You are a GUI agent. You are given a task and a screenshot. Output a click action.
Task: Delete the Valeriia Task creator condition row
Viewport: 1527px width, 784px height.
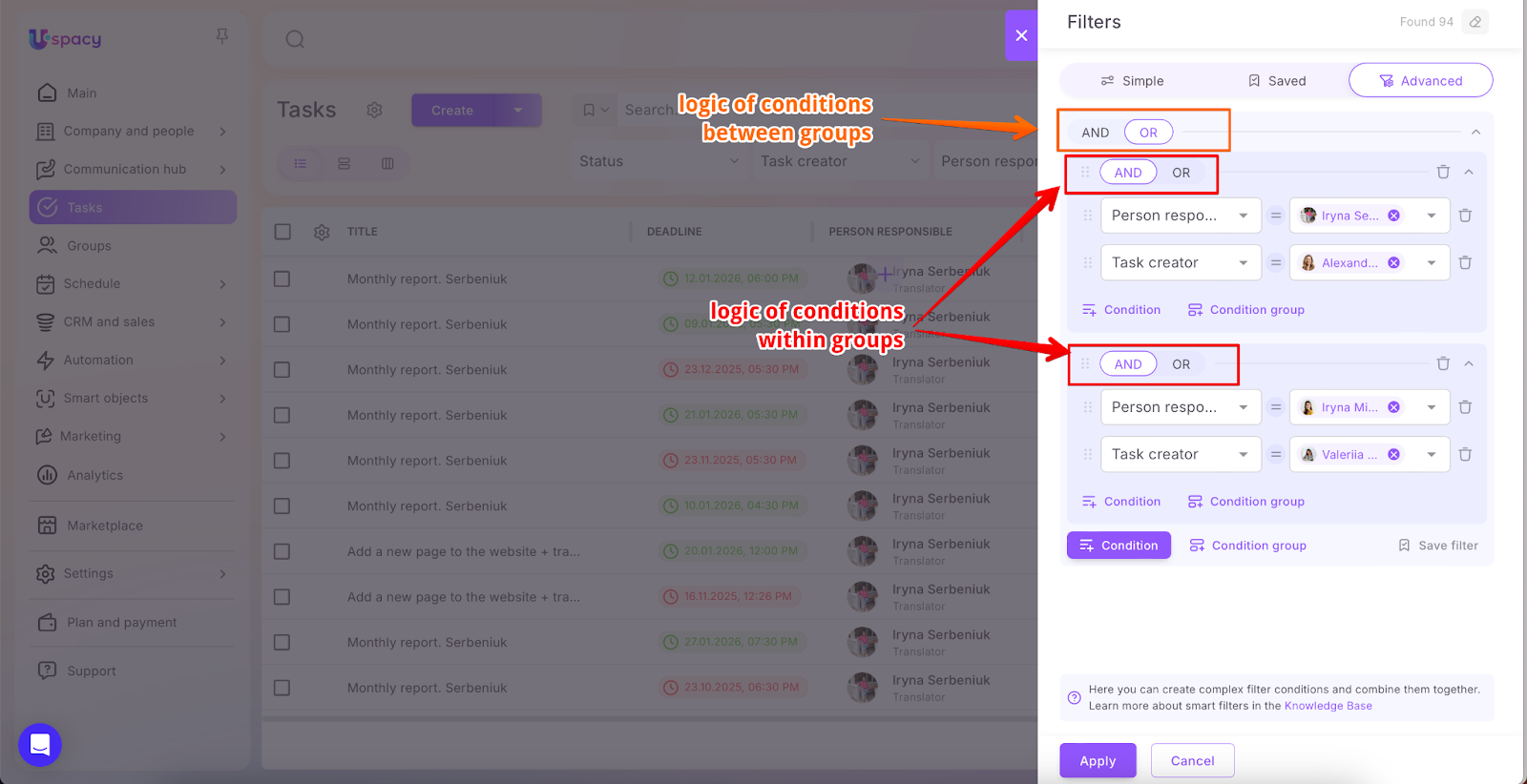(x=1465, y=455)
